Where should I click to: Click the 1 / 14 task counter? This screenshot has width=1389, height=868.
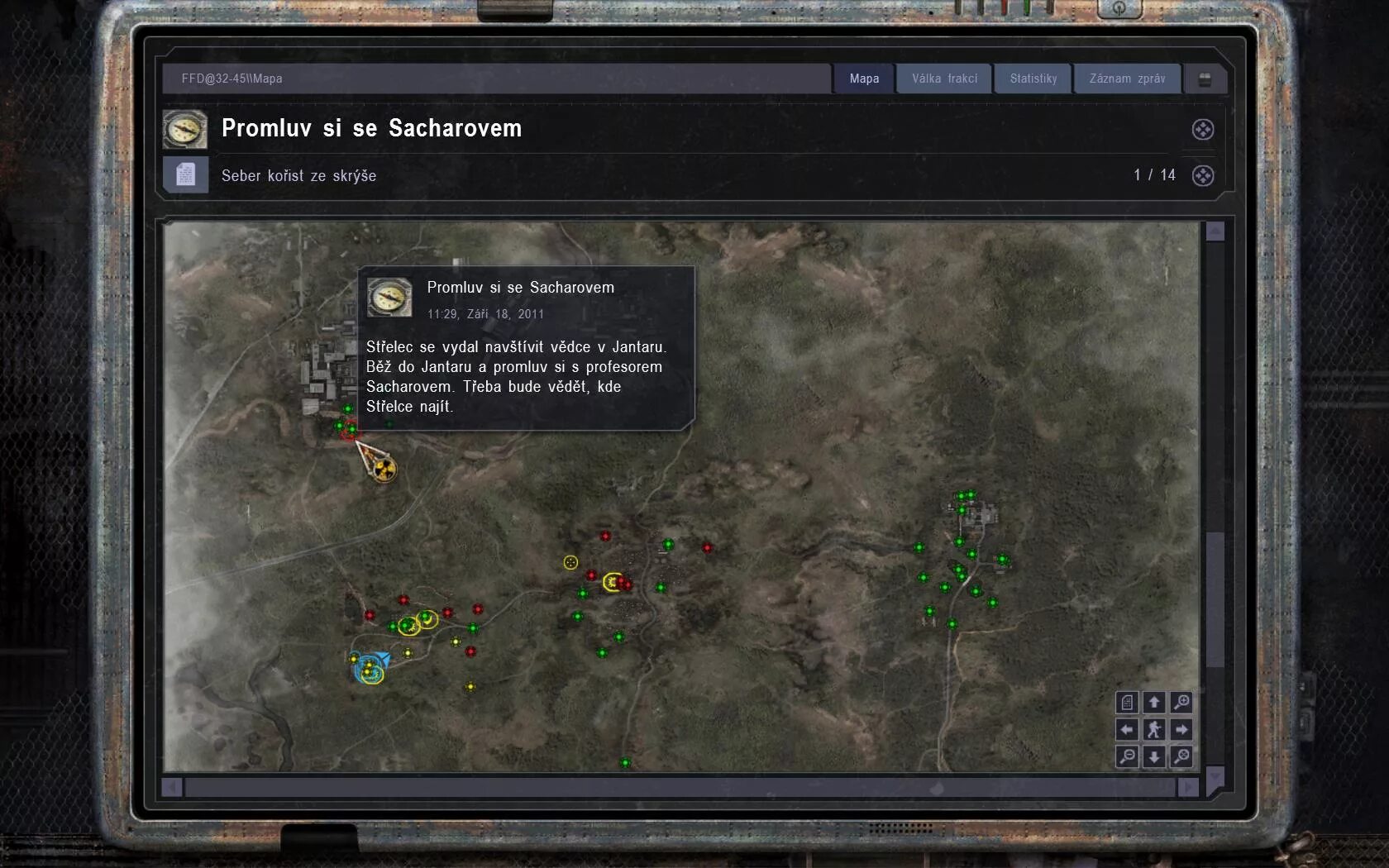tap(1154, 174)
